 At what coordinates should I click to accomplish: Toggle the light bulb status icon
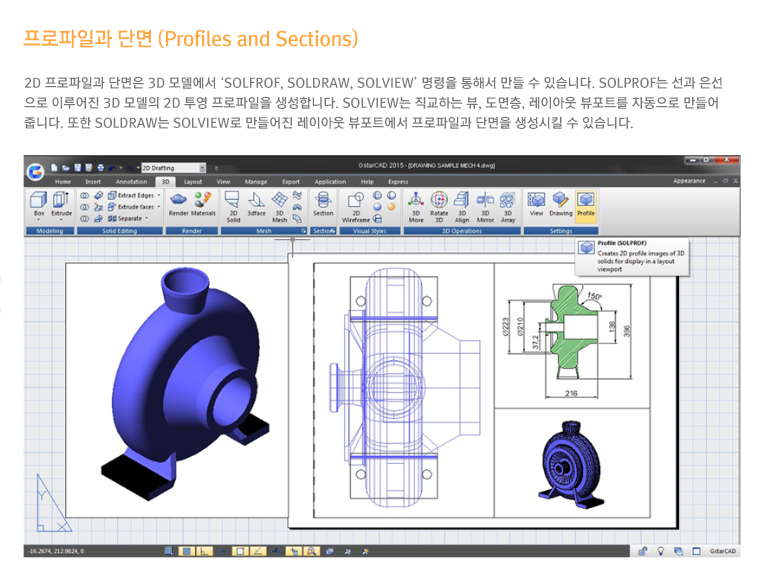660,551
